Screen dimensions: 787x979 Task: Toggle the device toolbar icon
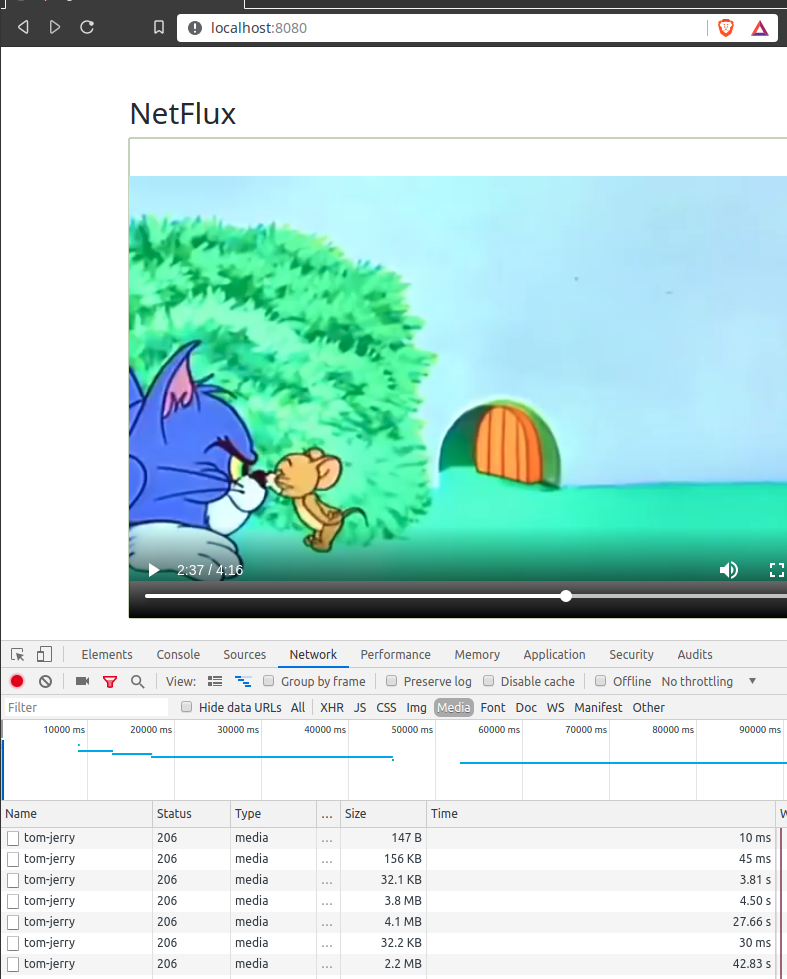pyautogui.click(x=44, y=654)
